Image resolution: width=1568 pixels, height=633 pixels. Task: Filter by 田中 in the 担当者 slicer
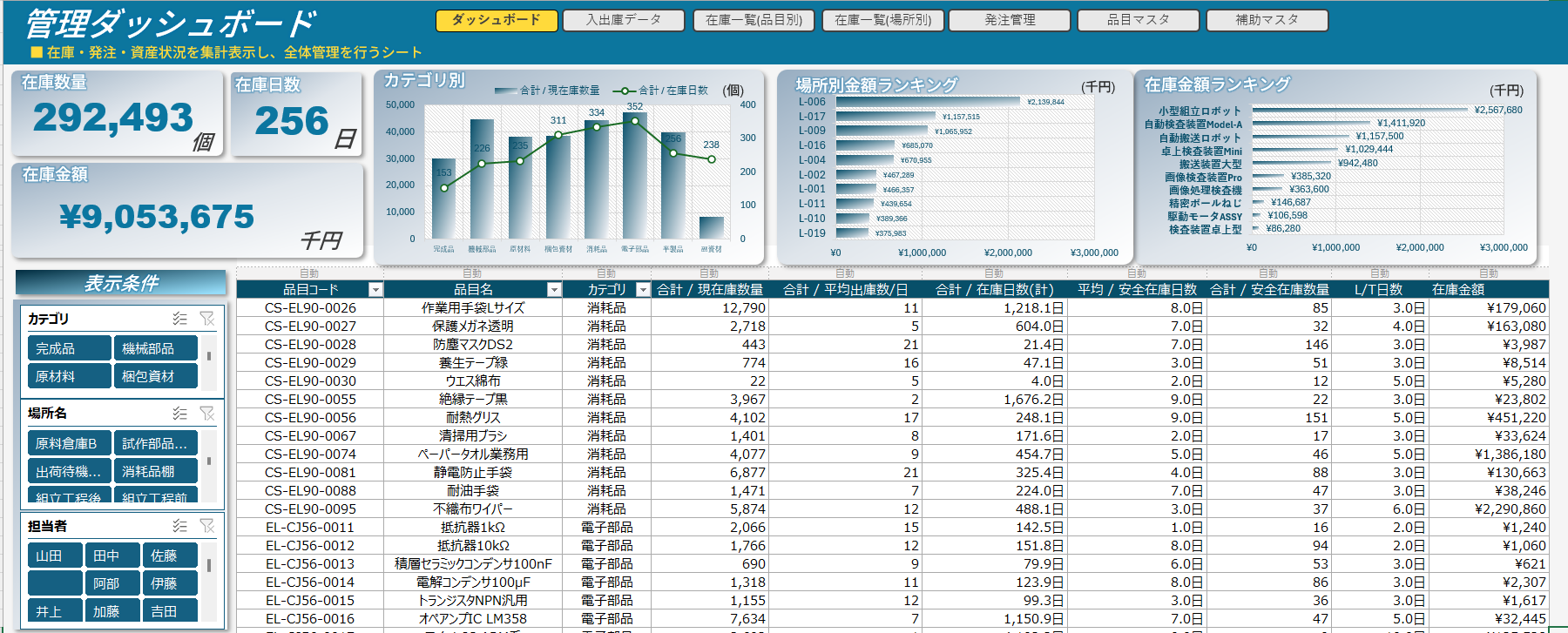click(113, 556)
